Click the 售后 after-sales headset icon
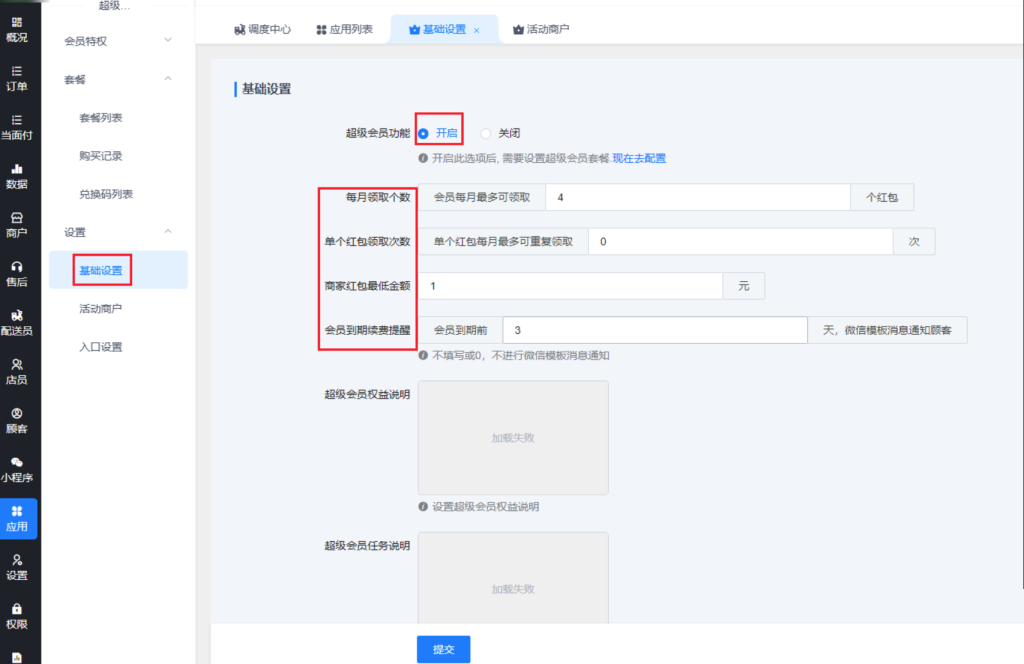 coord(17,267)
